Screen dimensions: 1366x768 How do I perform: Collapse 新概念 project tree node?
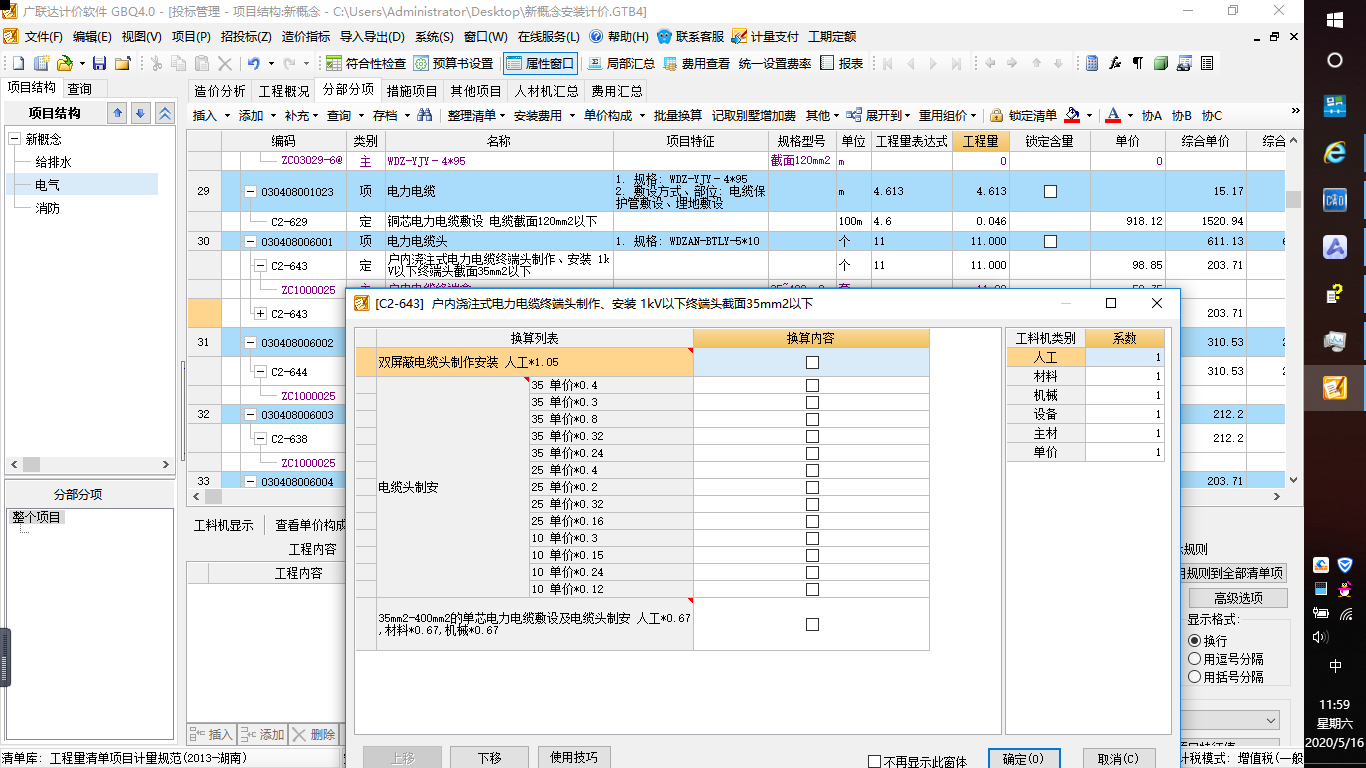coord(14,139)
